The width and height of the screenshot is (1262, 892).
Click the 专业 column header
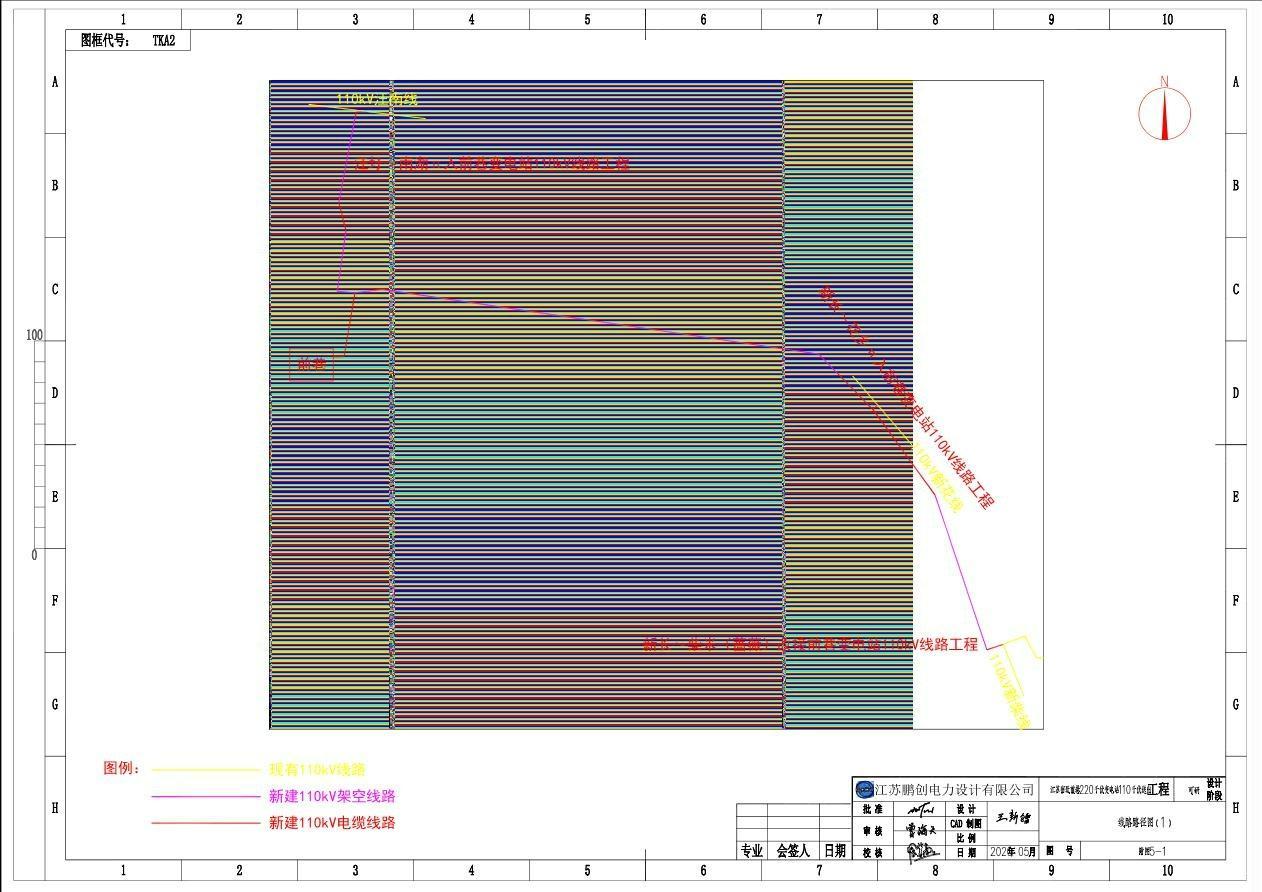[752, 851]
